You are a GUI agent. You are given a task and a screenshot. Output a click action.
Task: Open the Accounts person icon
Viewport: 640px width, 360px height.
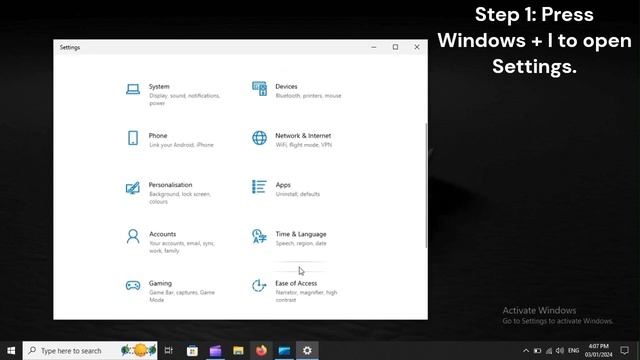(x=133, y=236)
